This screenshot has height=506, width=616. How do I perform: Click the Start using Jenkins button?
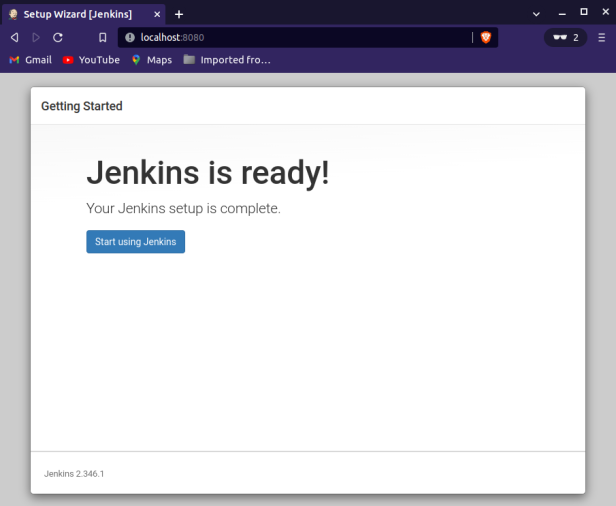[136, 242]
